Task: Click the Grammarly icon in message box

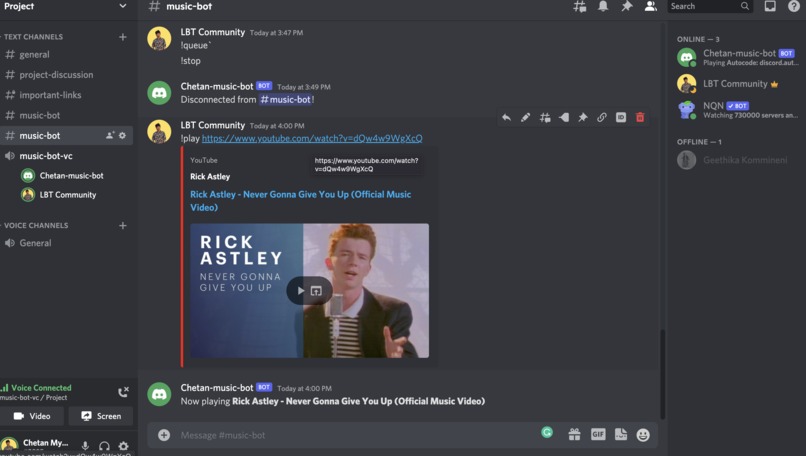Action: pos(547,432)
